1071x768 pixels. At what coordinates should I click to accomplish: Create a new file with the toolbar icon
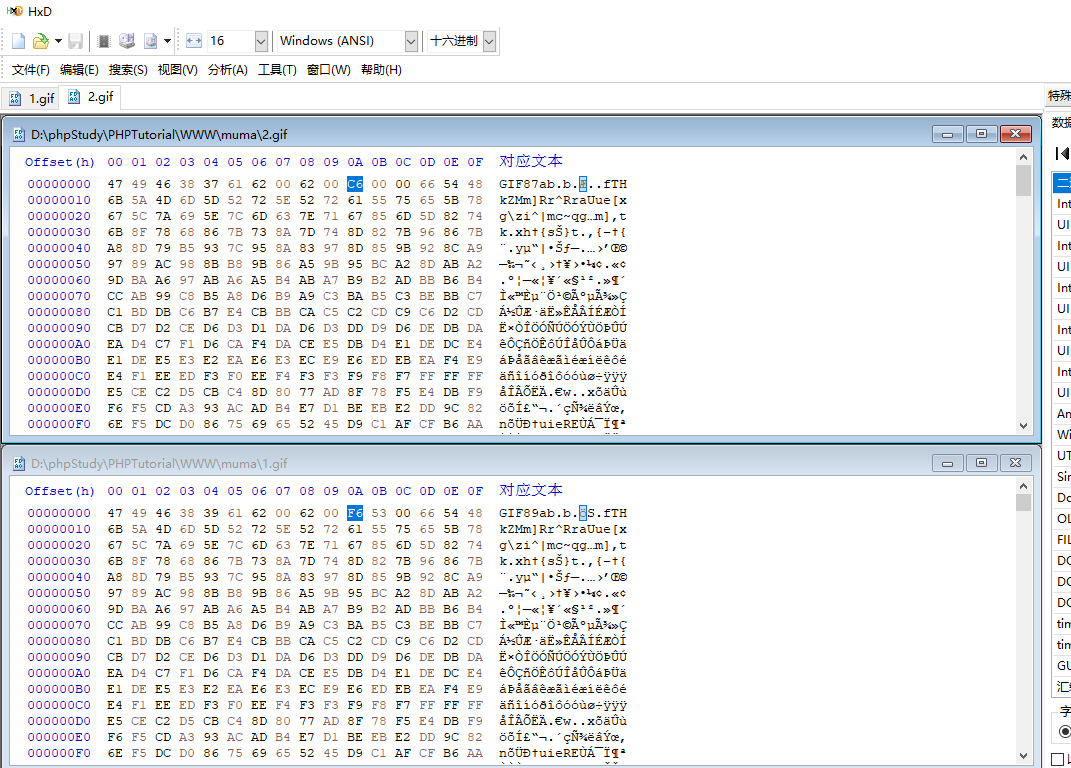pyautogui.click(x=18, y=41)
